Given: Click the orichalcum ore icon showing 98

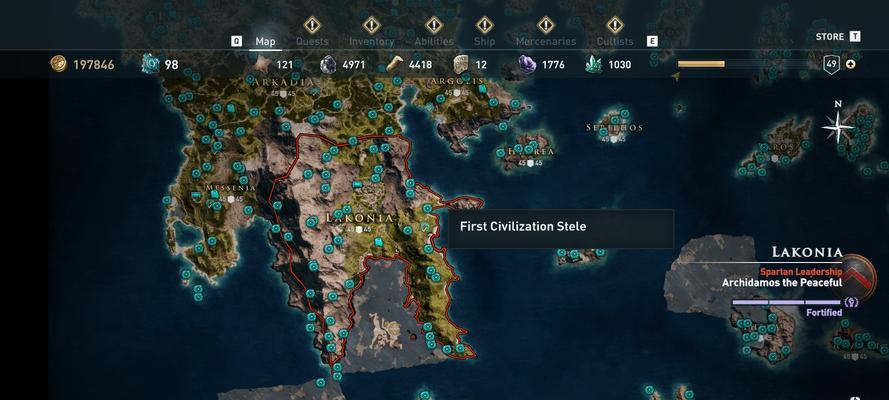Looking at the screenshot, I should (x=150, y=64).
